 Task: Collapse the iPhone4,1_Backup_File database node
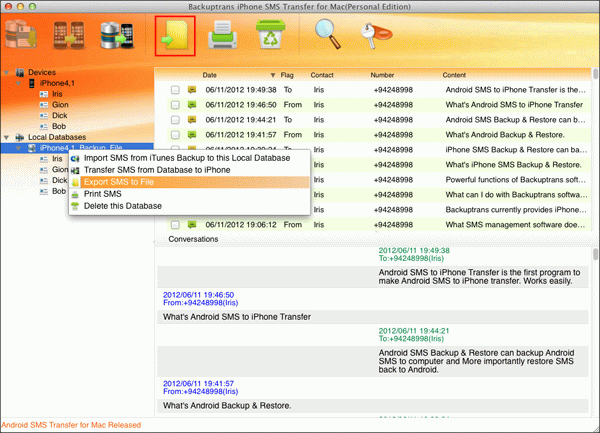click(x=18, y=148)
